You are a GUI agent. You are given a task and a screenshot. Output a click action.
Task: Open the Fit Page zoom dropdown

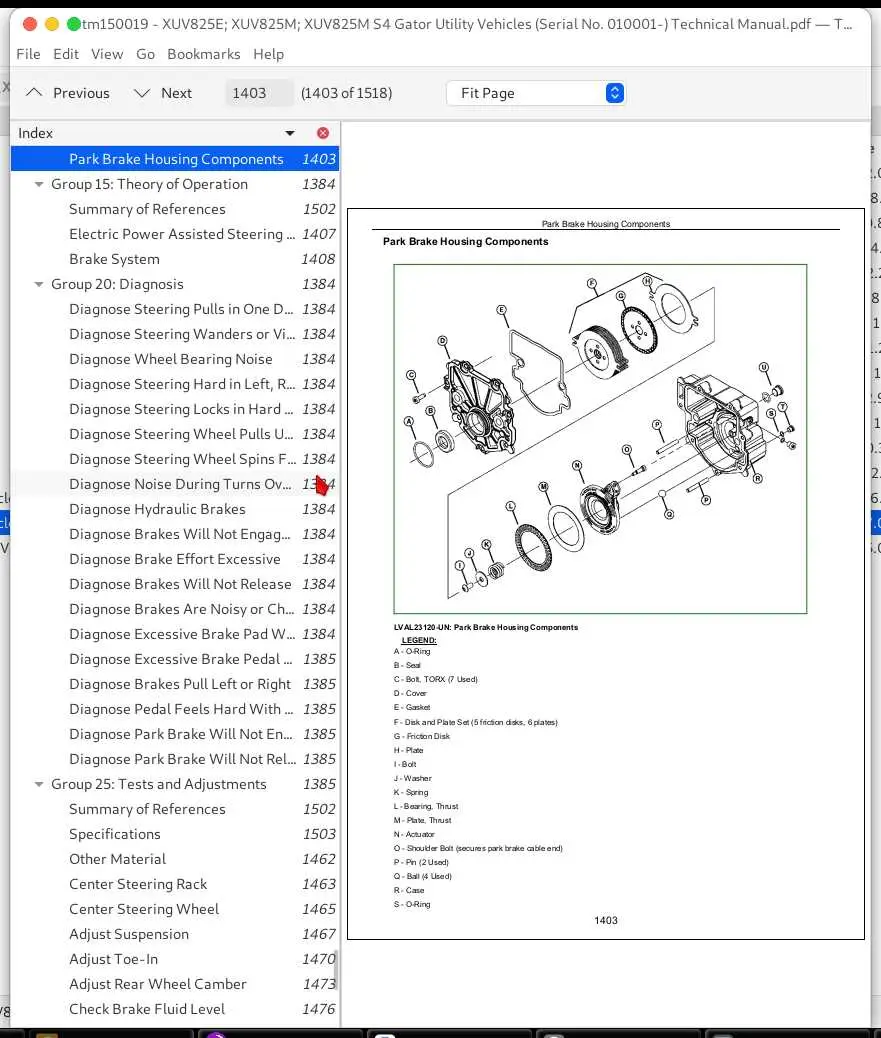click(x=535, y=93)
